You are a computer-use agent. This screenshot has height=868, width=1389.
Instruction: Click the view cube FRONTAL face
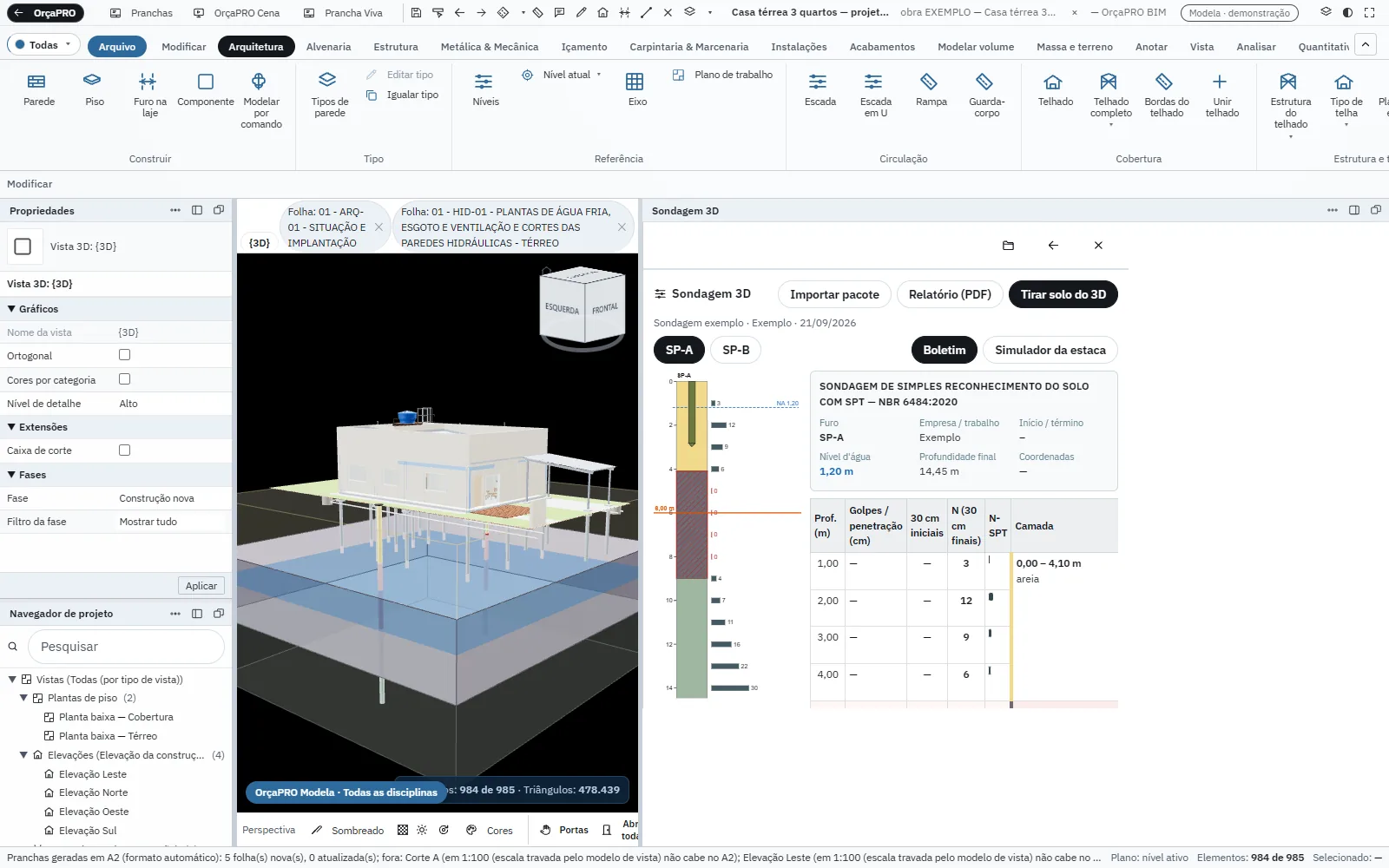605,308
